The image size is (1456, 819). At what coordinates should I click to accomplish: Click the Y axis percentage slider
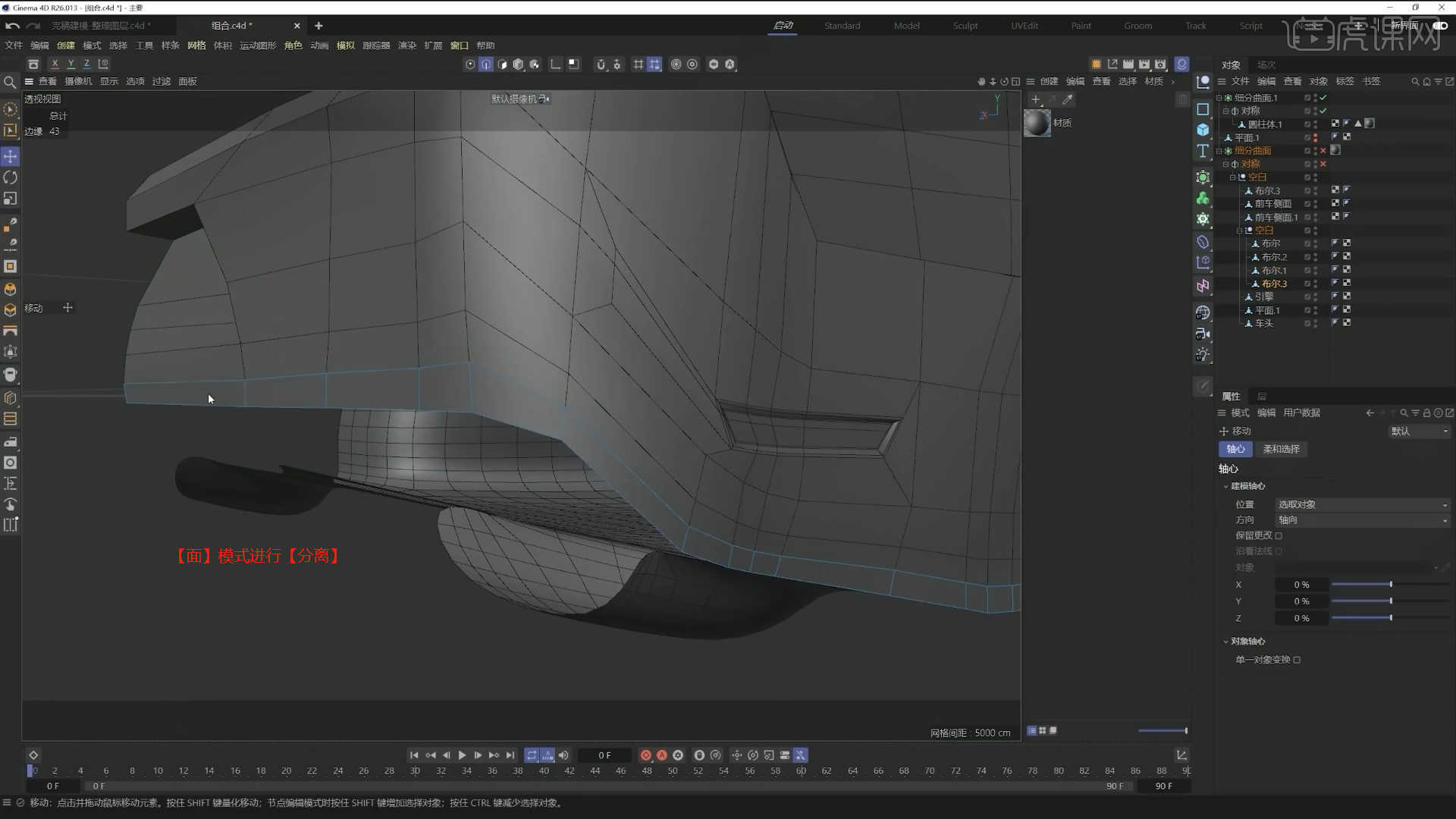[1390, 601]
